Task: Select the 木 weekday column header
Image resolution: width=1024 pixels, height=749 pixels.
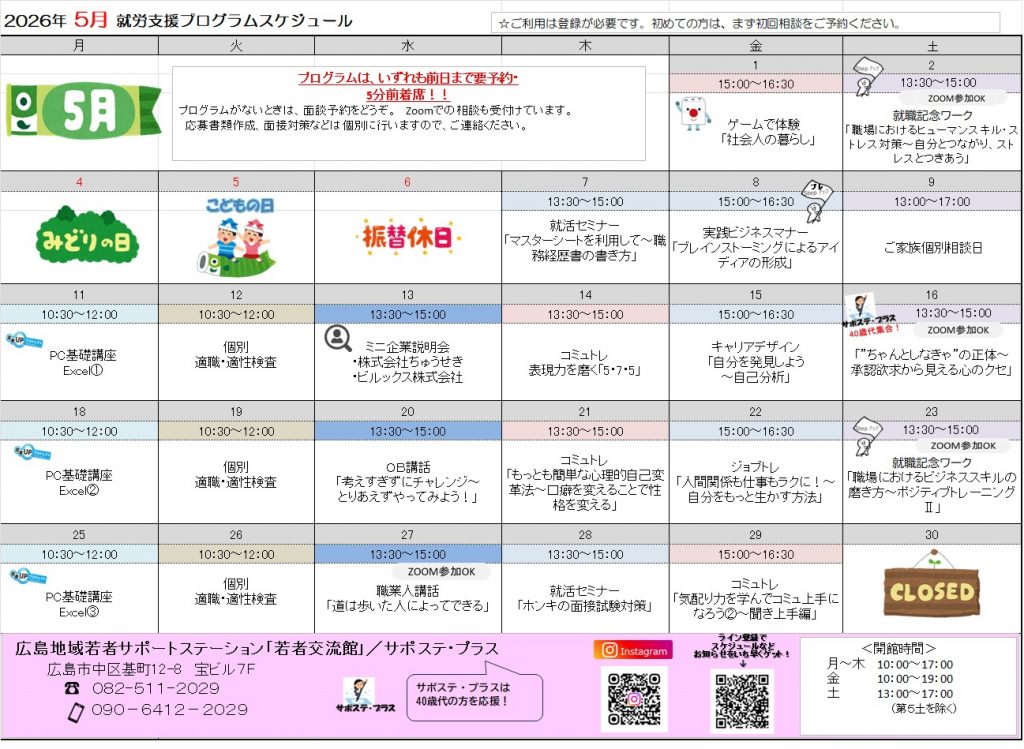Action: pyautogui.click(x=585, y=46)
